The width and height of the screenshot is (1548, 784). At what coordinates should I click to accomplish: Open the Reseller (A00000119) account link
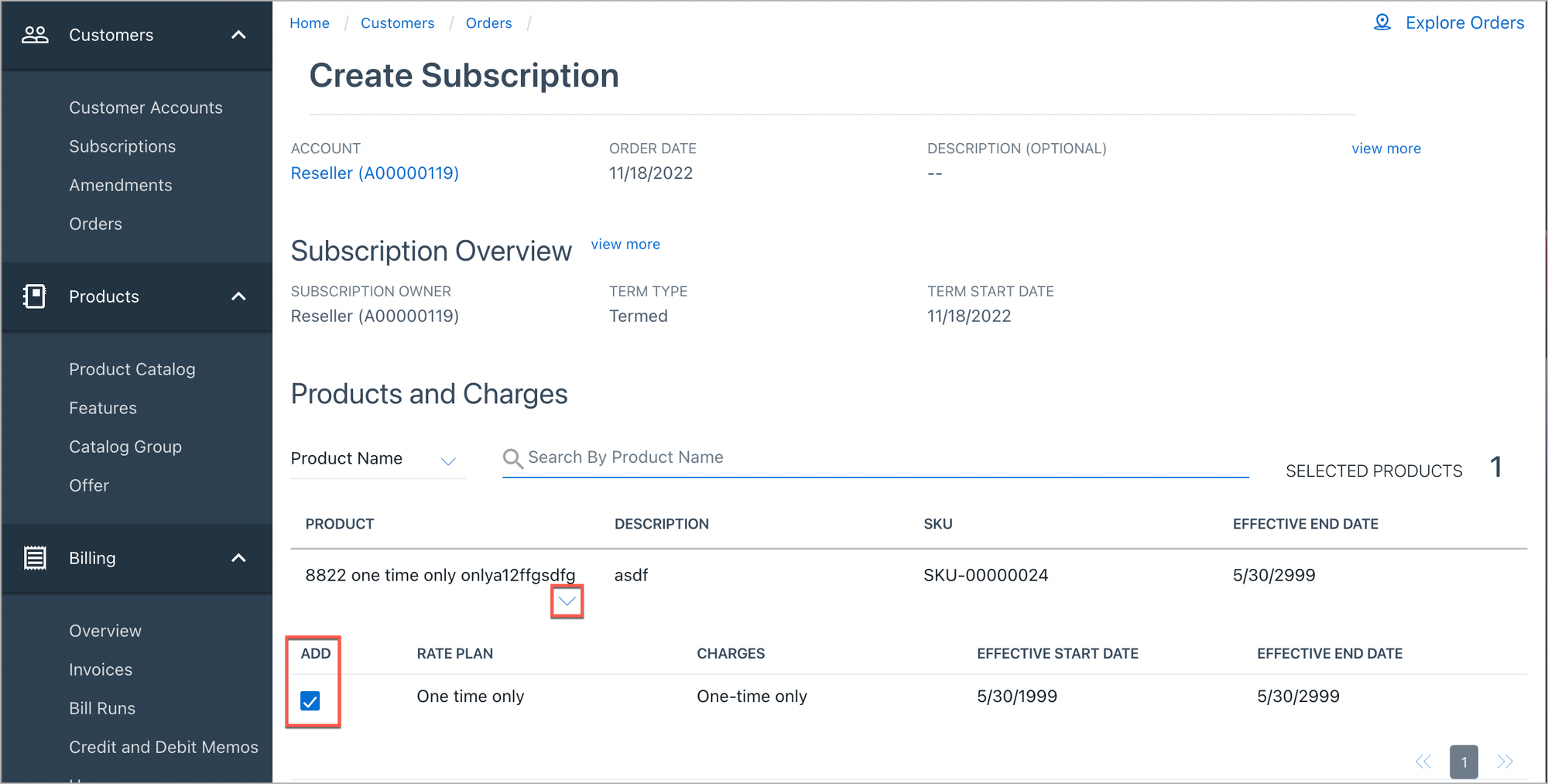[375, 173]
